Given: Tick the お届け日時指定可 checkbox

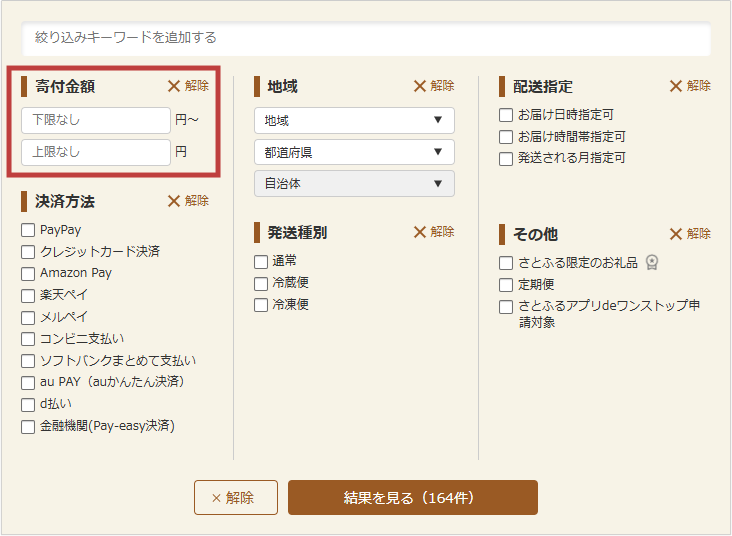Looking at the screenshot, I should pos(506,115).
